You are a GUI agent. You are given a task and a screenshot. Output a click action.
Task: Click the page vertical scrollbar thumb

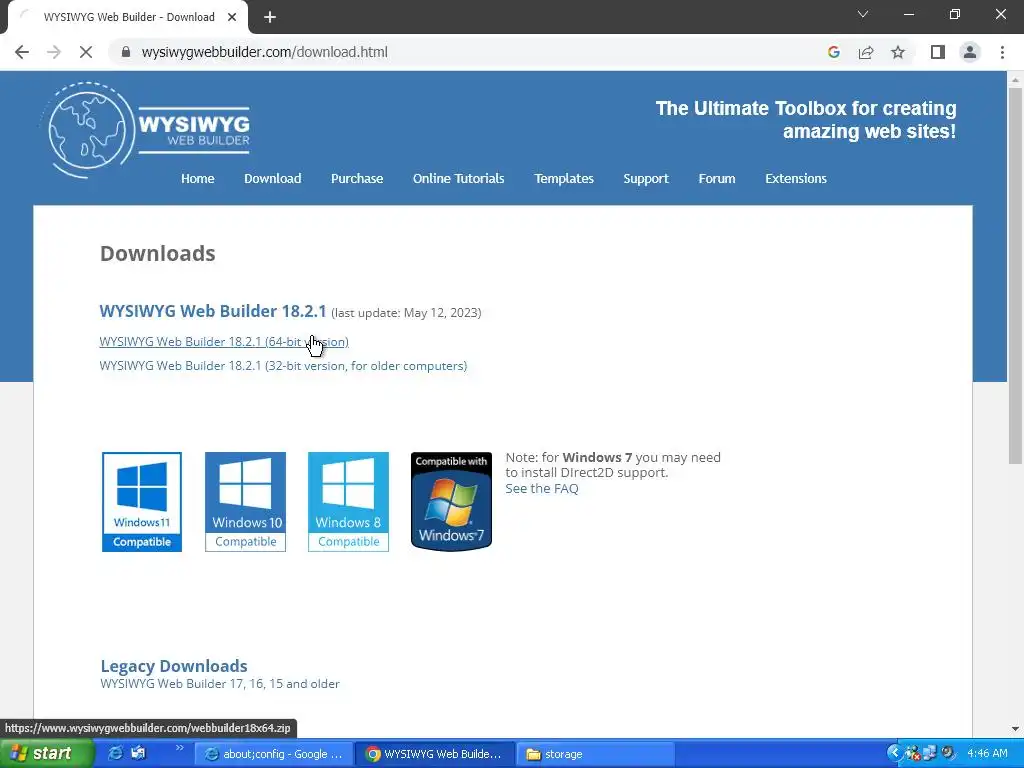click(x=1015, y=274)
